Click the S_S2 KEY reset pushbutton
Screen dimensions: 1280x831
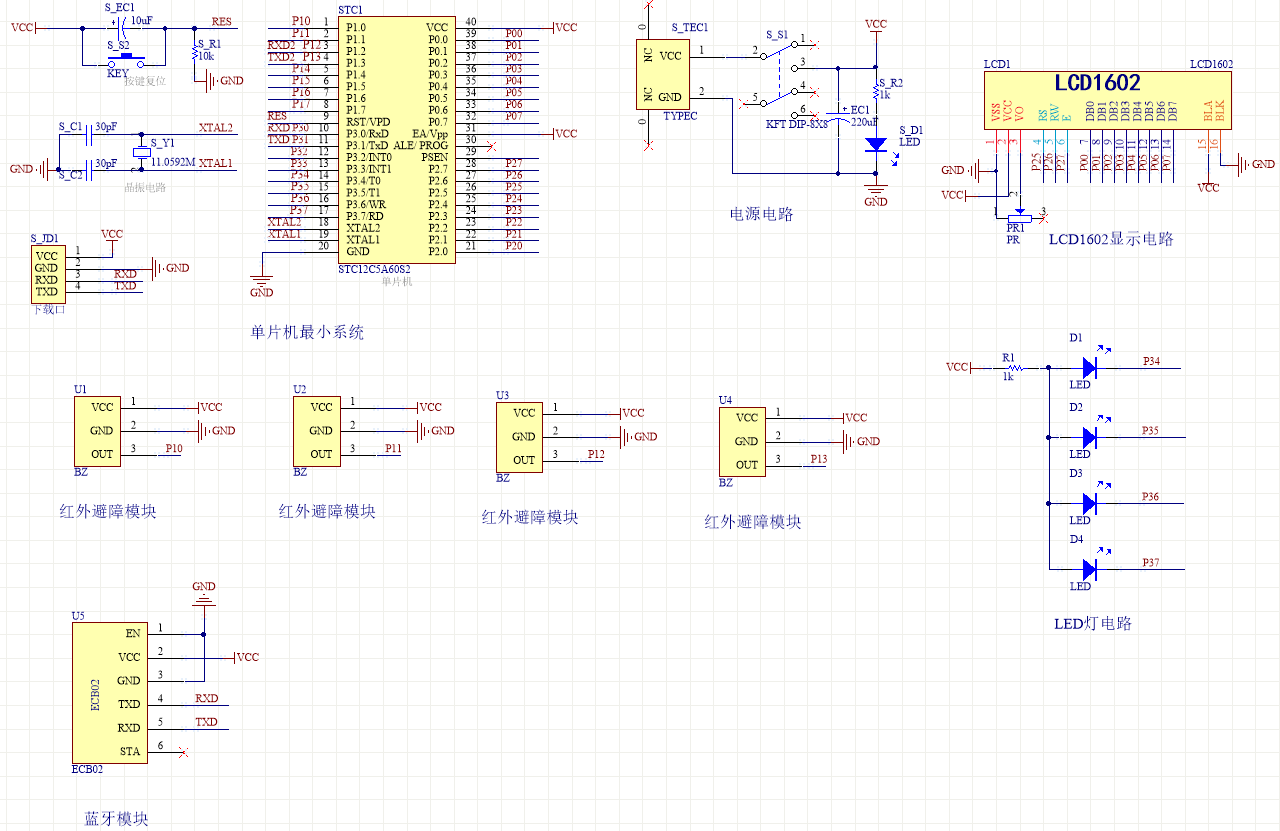[127, 57]
